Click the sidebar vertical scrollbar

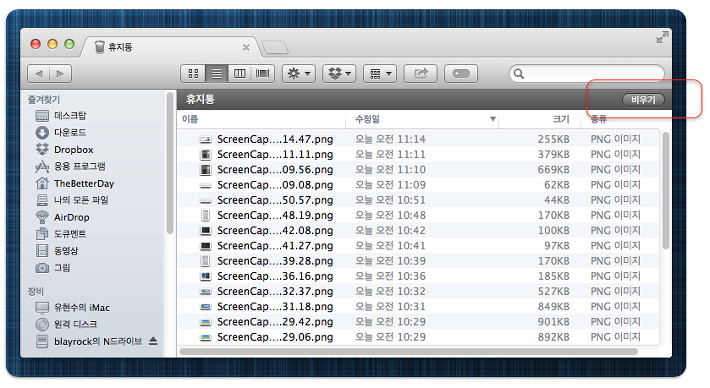pyautogui.click(x=170, y=163)
